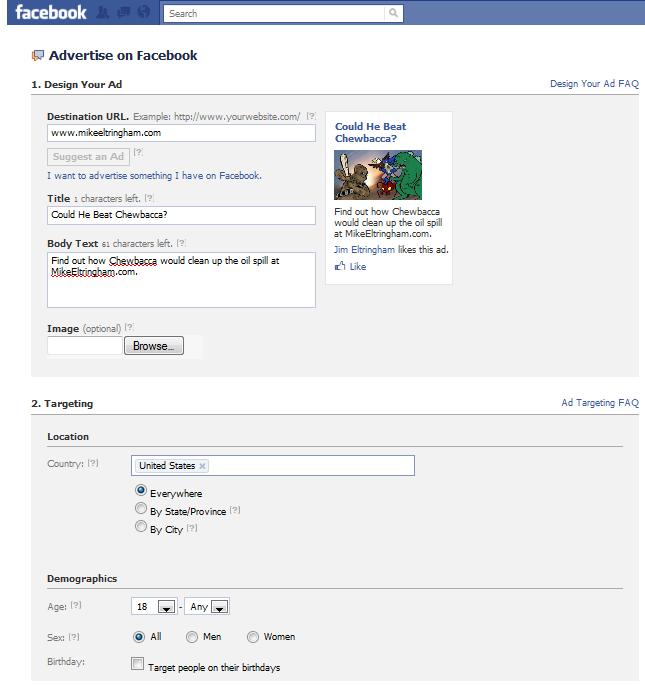Open the notifications globe icon
The height and width of the screenshot is (686, 645).
click(143, 13)
